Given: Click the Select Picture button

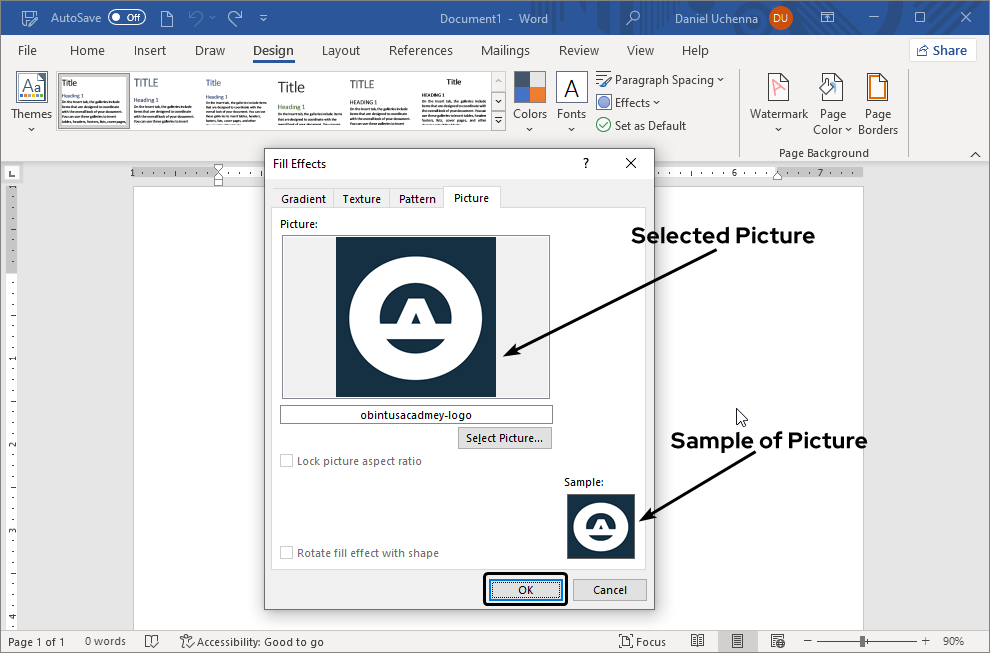Looking at the screenshot, I should [504, 438].
